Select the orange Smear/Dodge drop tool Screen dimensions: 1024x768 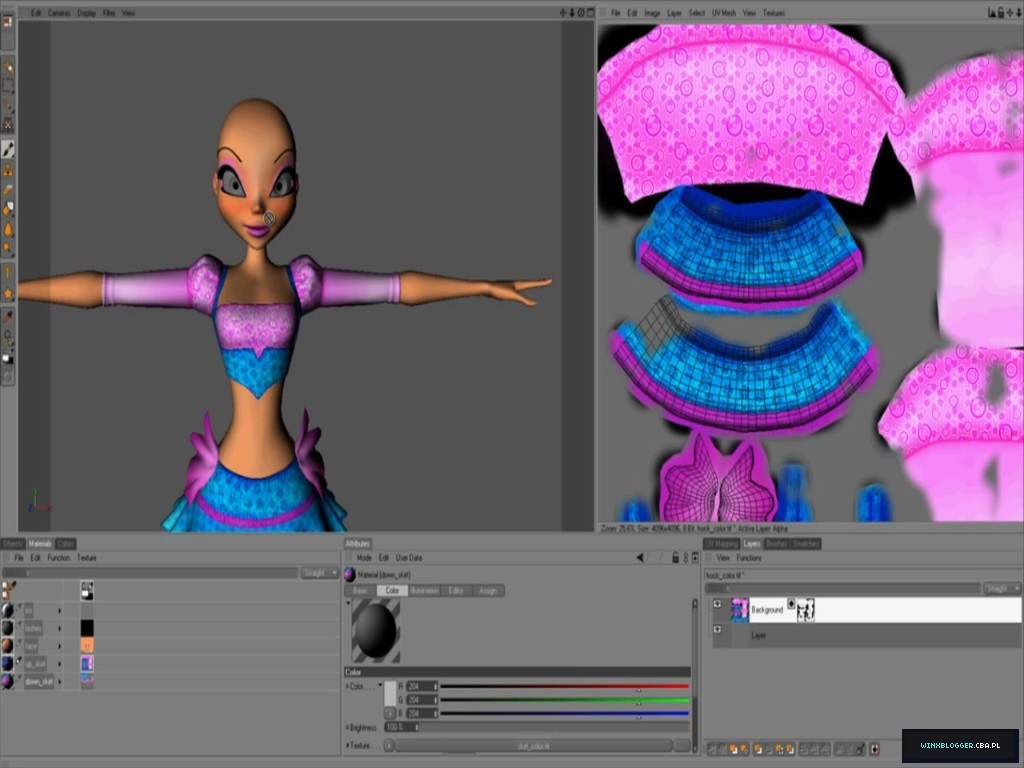coord(8,229)
